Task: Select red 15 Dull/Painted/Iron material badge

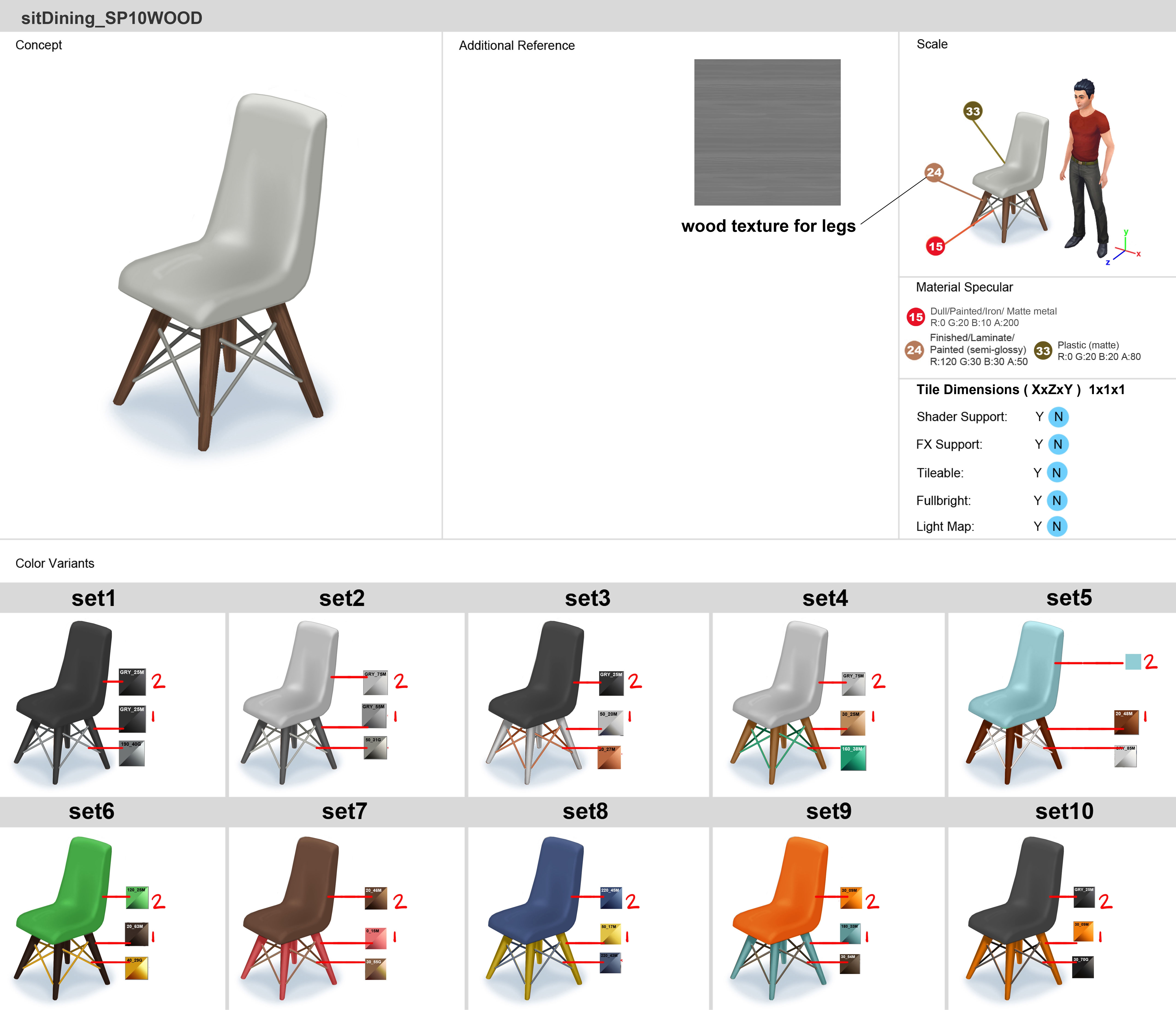Action: (x=915, y=317)
